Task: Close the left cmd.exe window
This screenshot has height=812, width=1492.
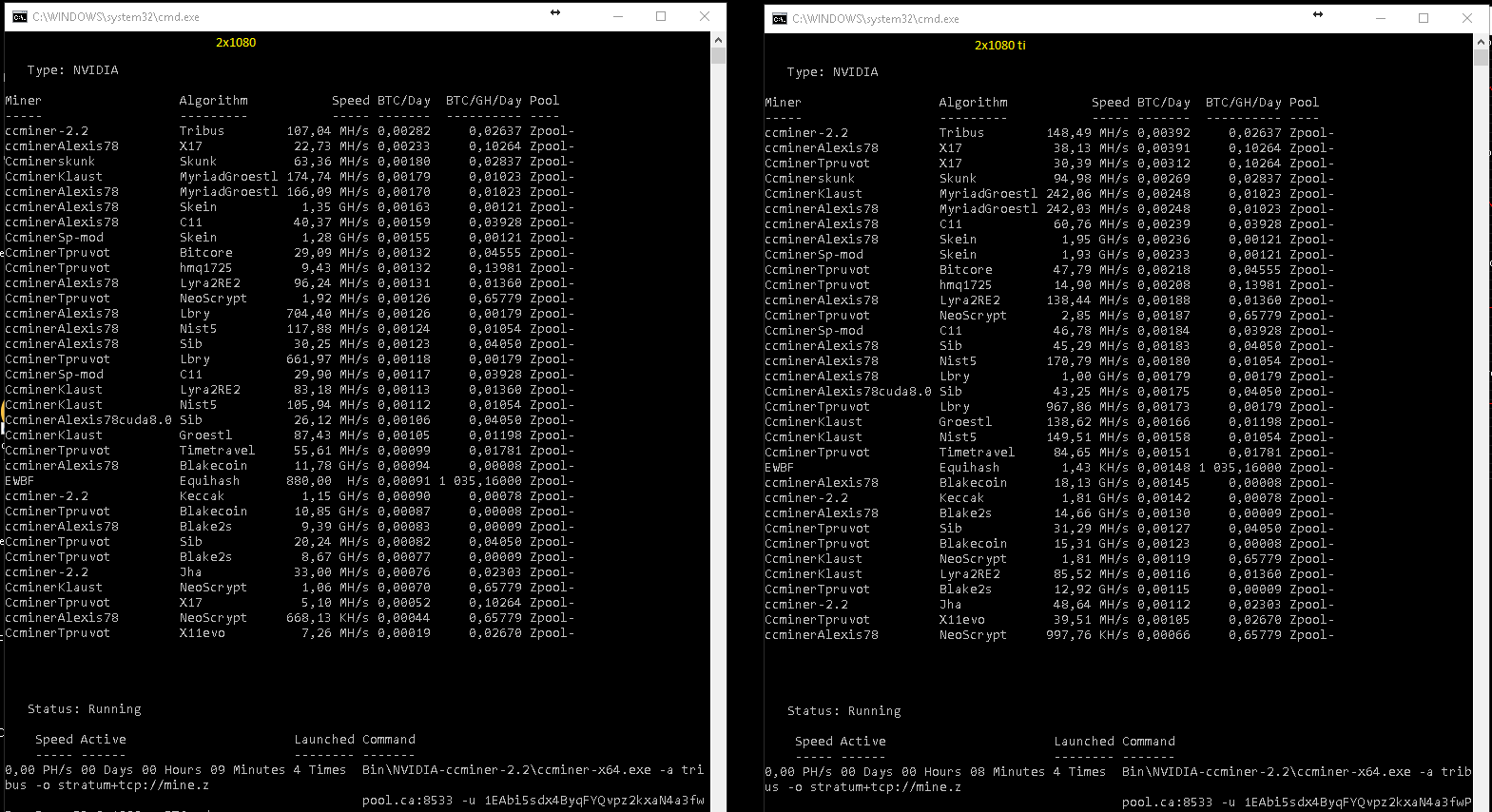Action: click(705, 16)
